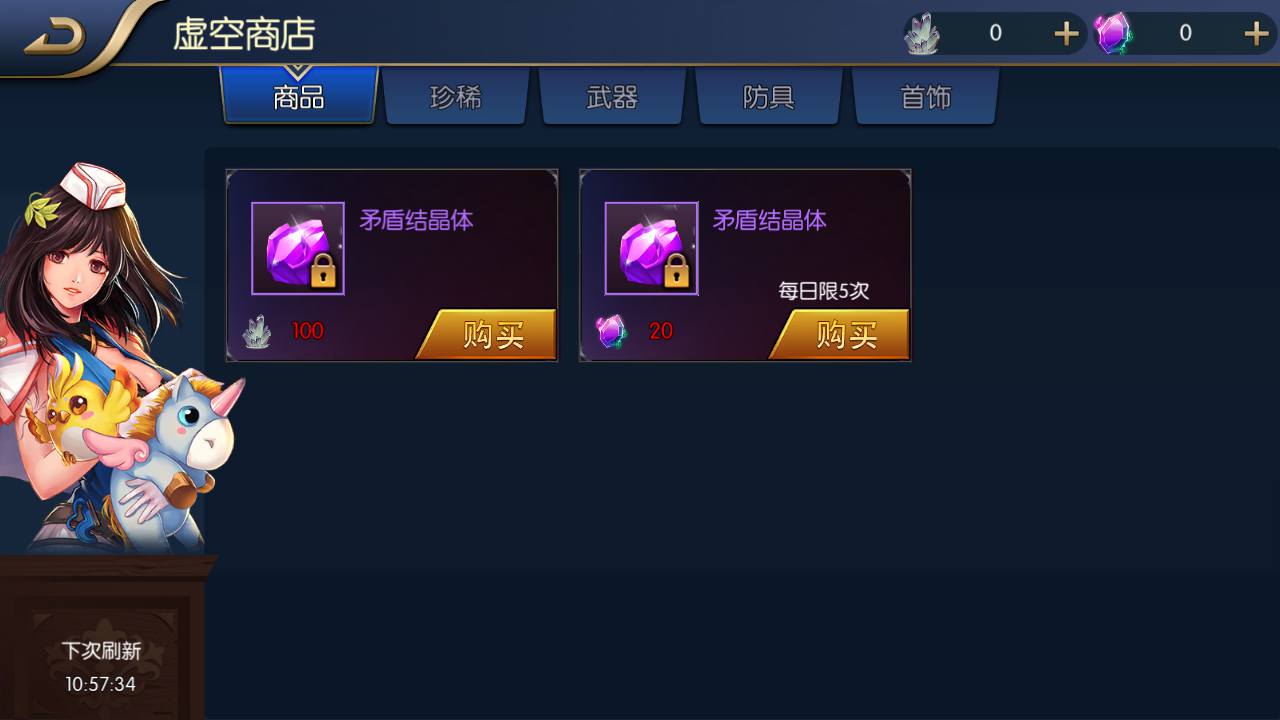Switch to the 首饰 tab
The height and width of the screenshot is (720, 1280).
[x=925, y=97]
